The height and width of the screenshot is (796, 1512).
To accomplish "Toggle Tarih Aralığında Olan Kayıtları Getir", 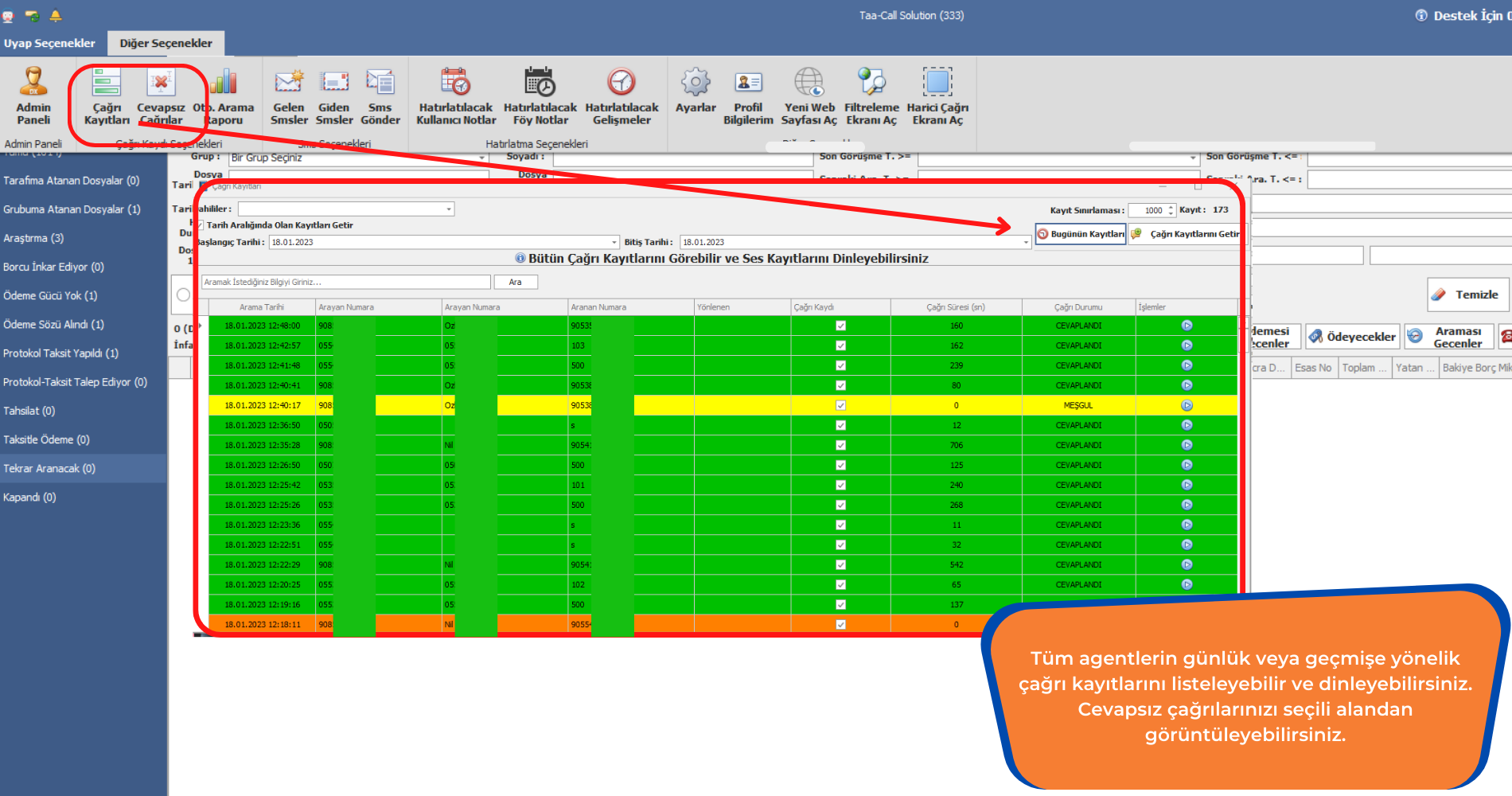I will [201, 225].
